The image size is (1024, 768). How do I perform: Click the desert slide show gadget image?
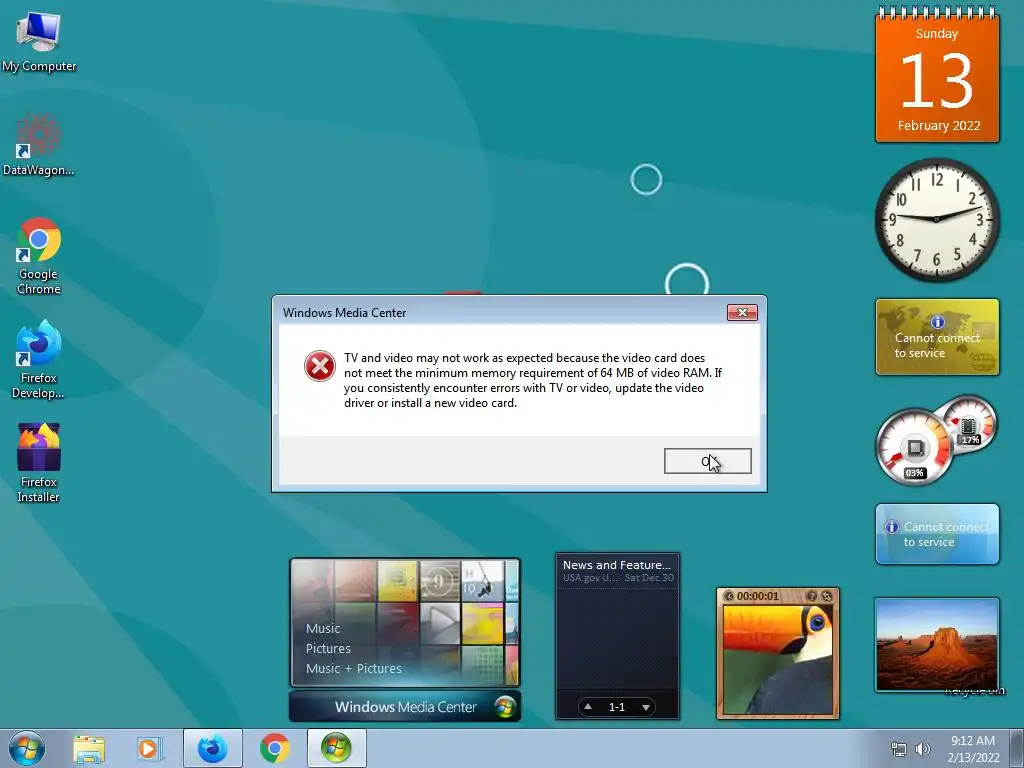pos(937,645)
